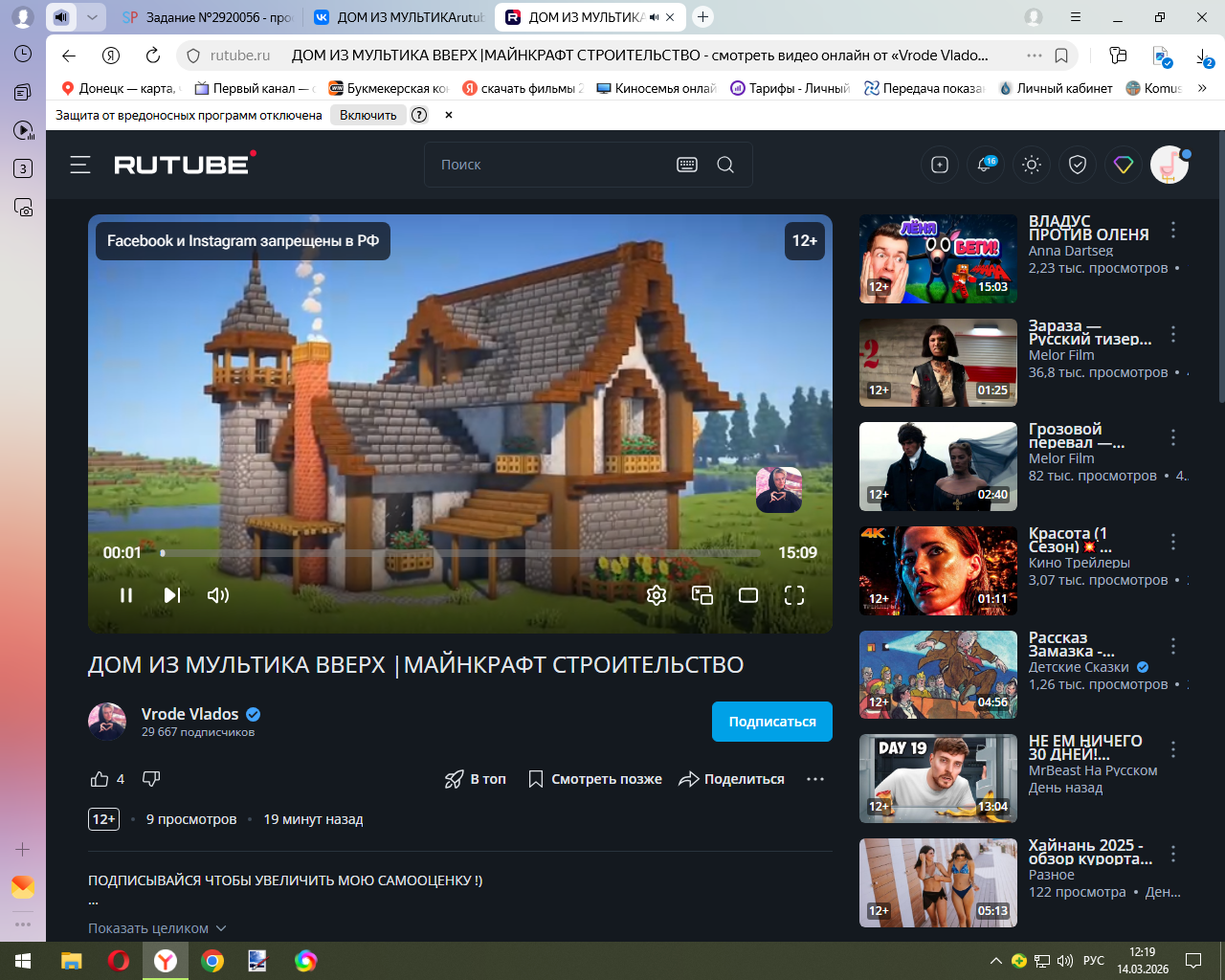Go back to the previous page

69,56
